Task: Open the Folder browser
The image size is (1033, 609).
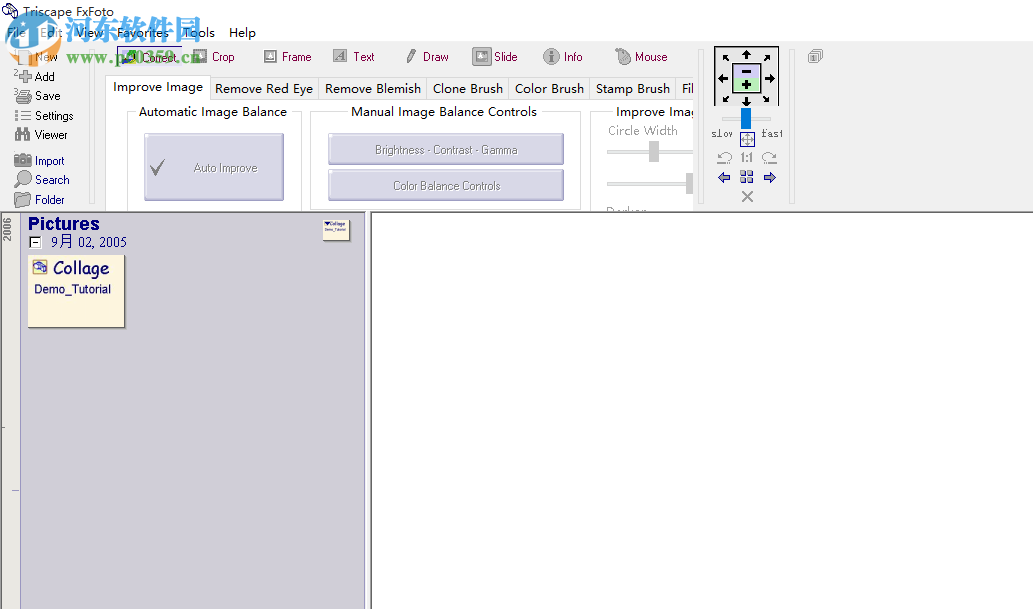Action: tap(40, 199)
